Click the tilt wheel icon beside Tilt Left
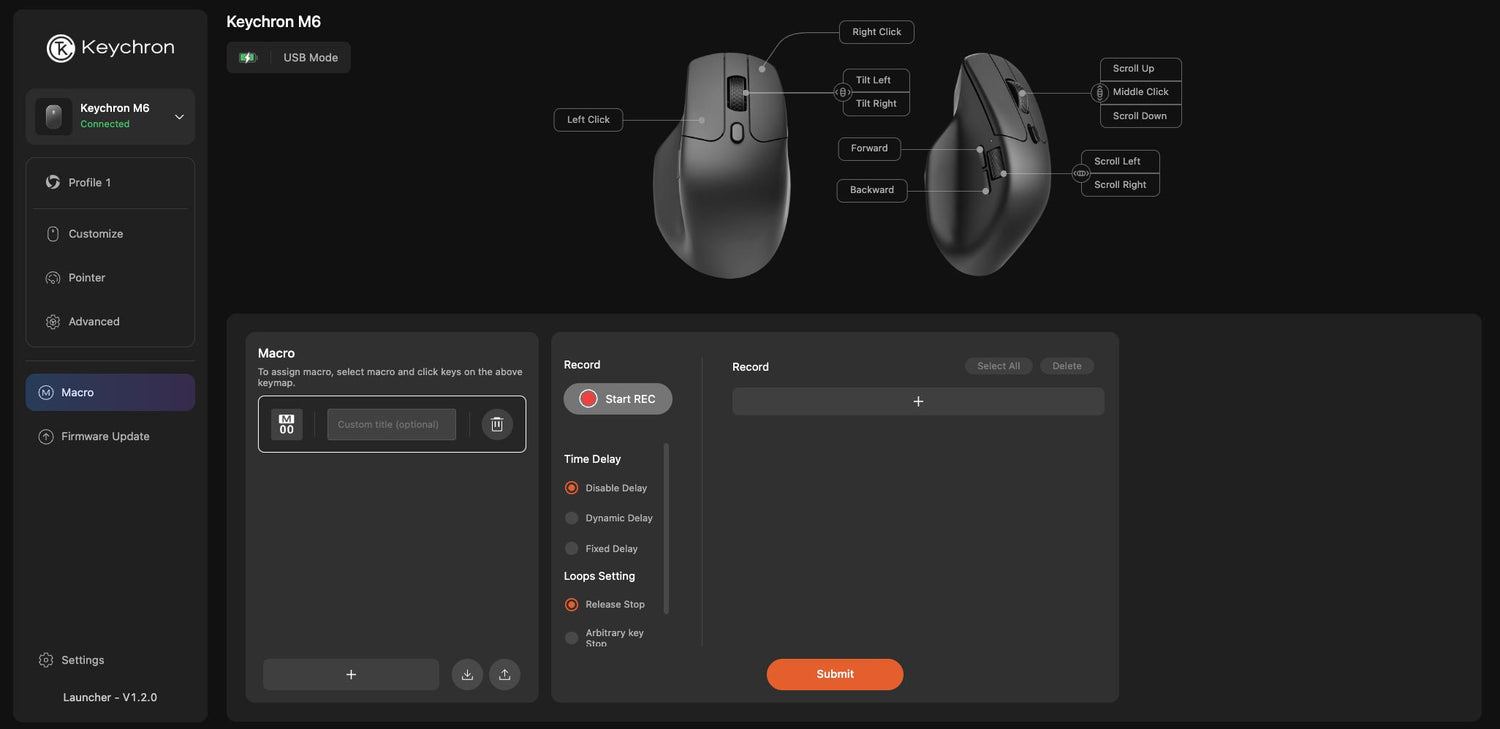The width and height of the screenshot is (1500, 729). click(842, 93)
